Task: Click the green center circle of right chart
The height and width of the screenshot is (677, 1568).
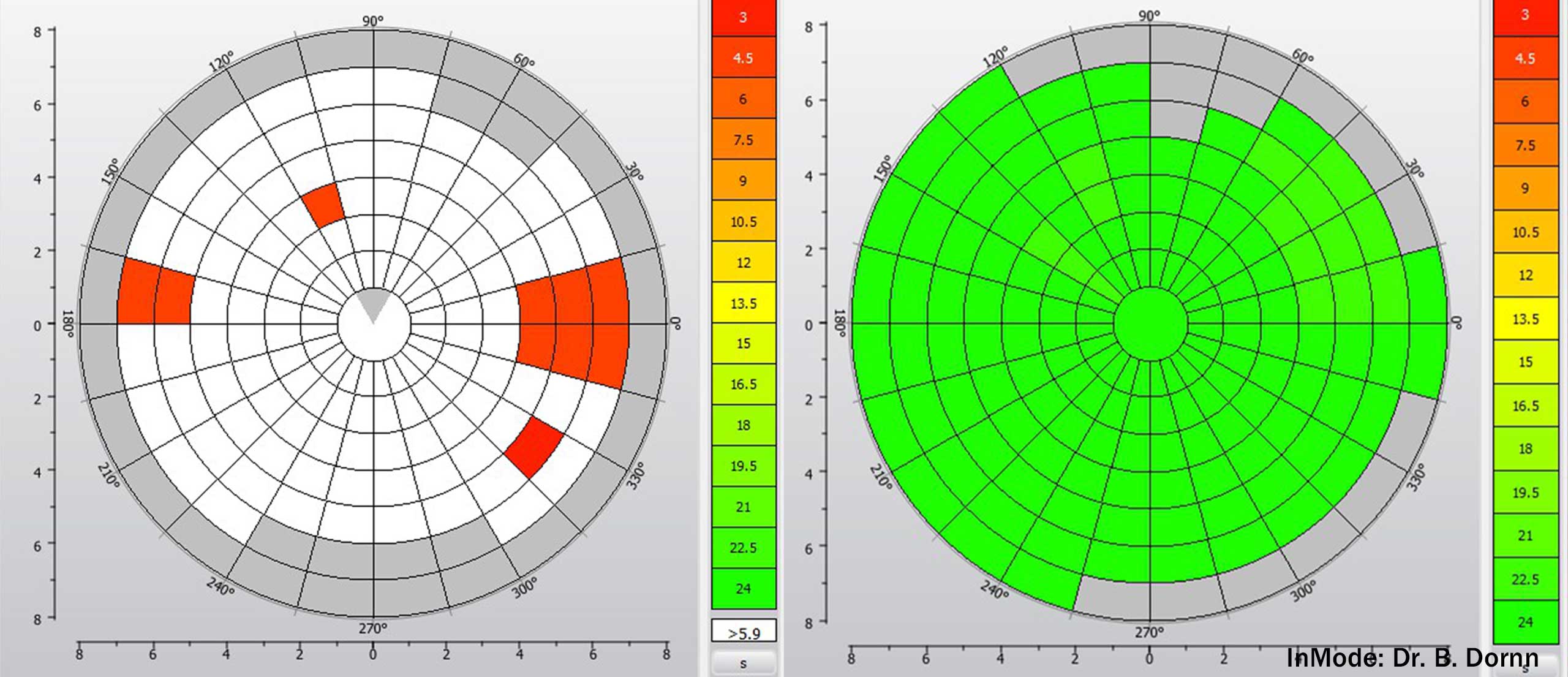Action: [x=1150, y=323]
